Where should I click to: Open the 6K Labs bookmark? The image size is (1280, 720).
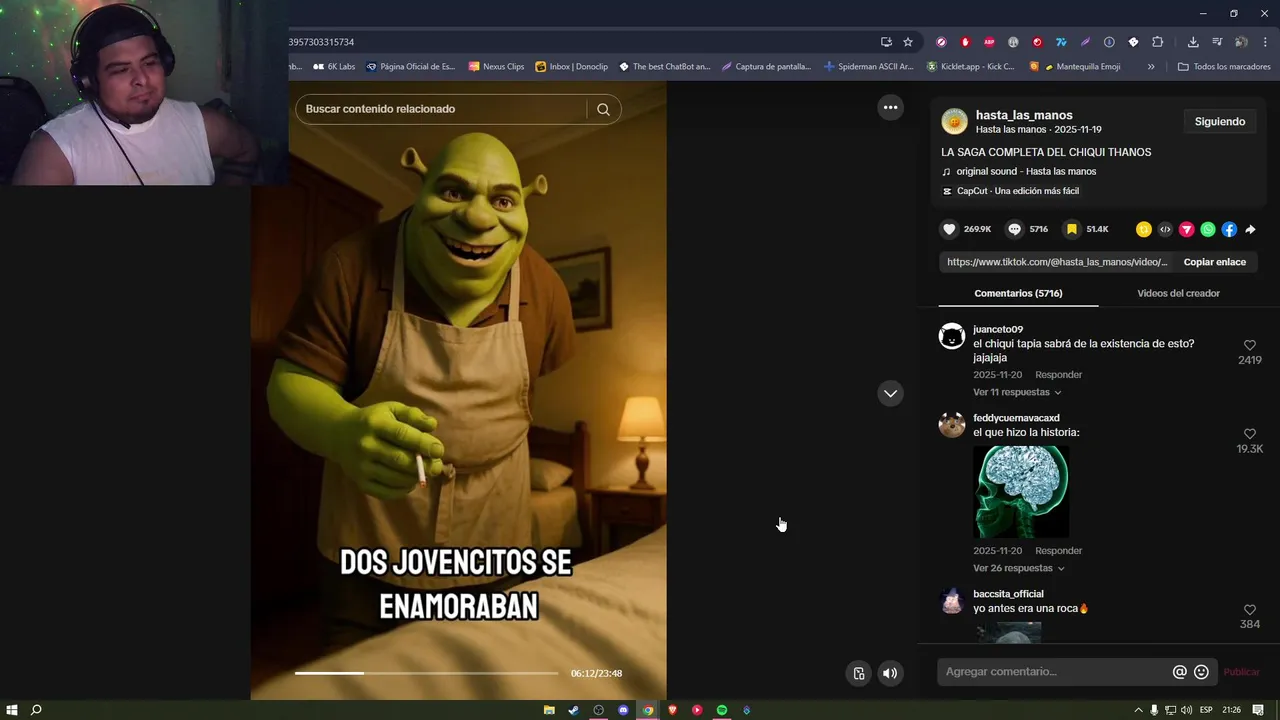334,67
